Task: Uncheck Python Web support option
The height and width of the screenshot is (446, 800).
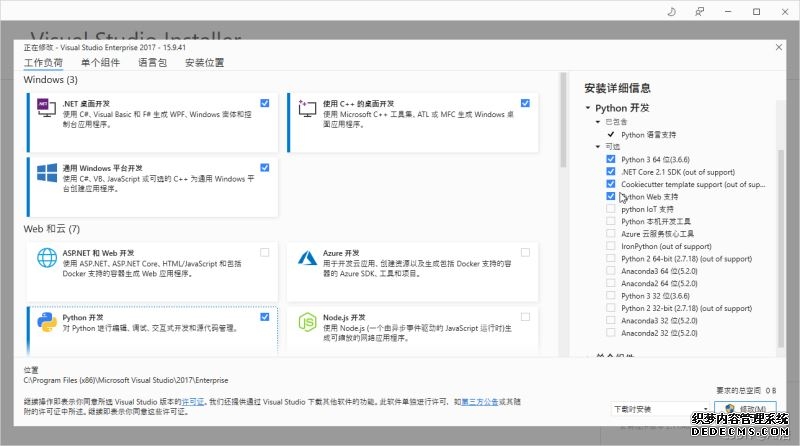Action: (x=610, y=196)
